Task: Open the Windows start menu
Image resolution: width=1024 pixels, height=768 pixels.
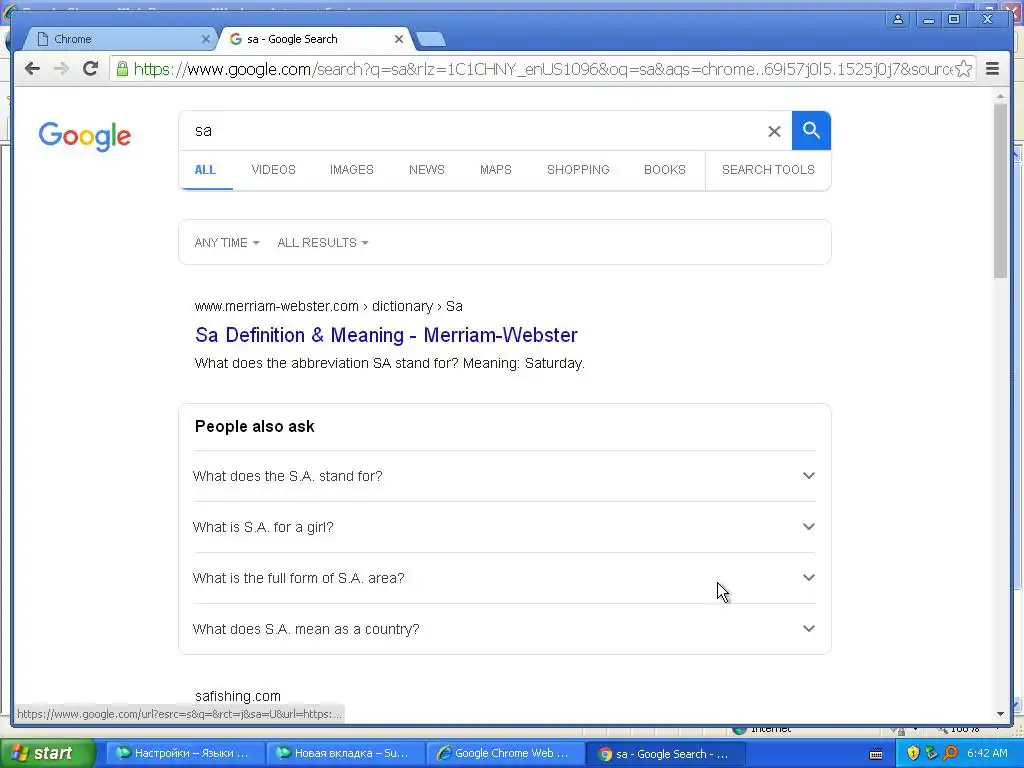Action: 46,754
